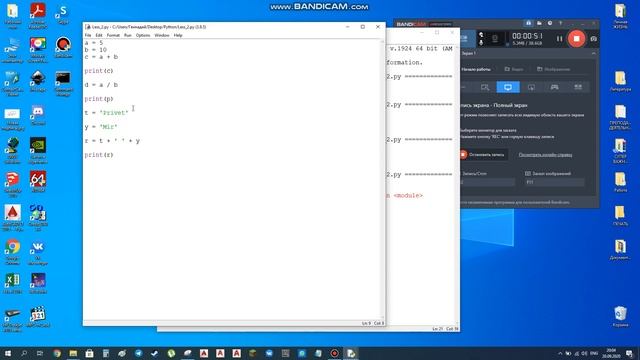
Task: Collapse the Bandicam panel with chevron
Action: 593,53
